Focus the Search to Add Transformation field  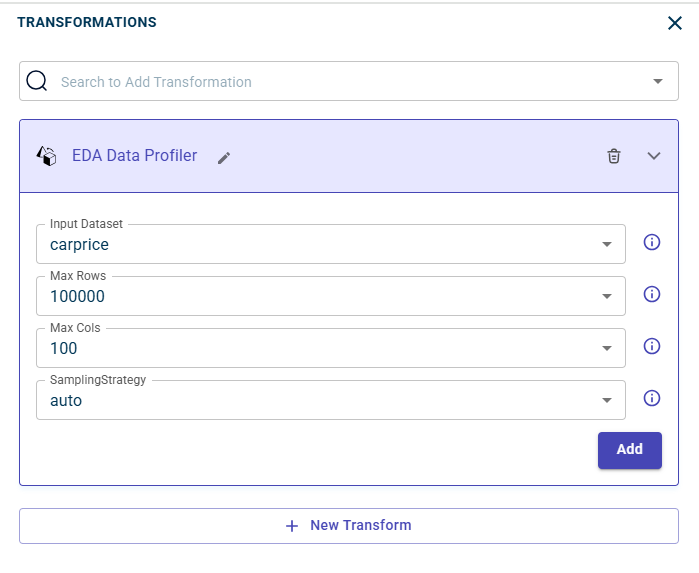[x=340, y=82]
